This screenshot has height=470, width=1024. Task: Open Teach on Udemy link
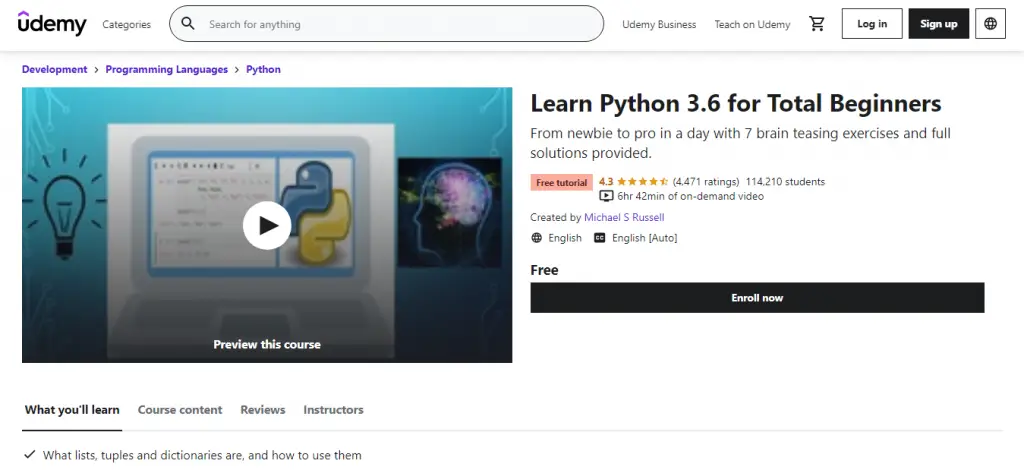pos(752,24)
